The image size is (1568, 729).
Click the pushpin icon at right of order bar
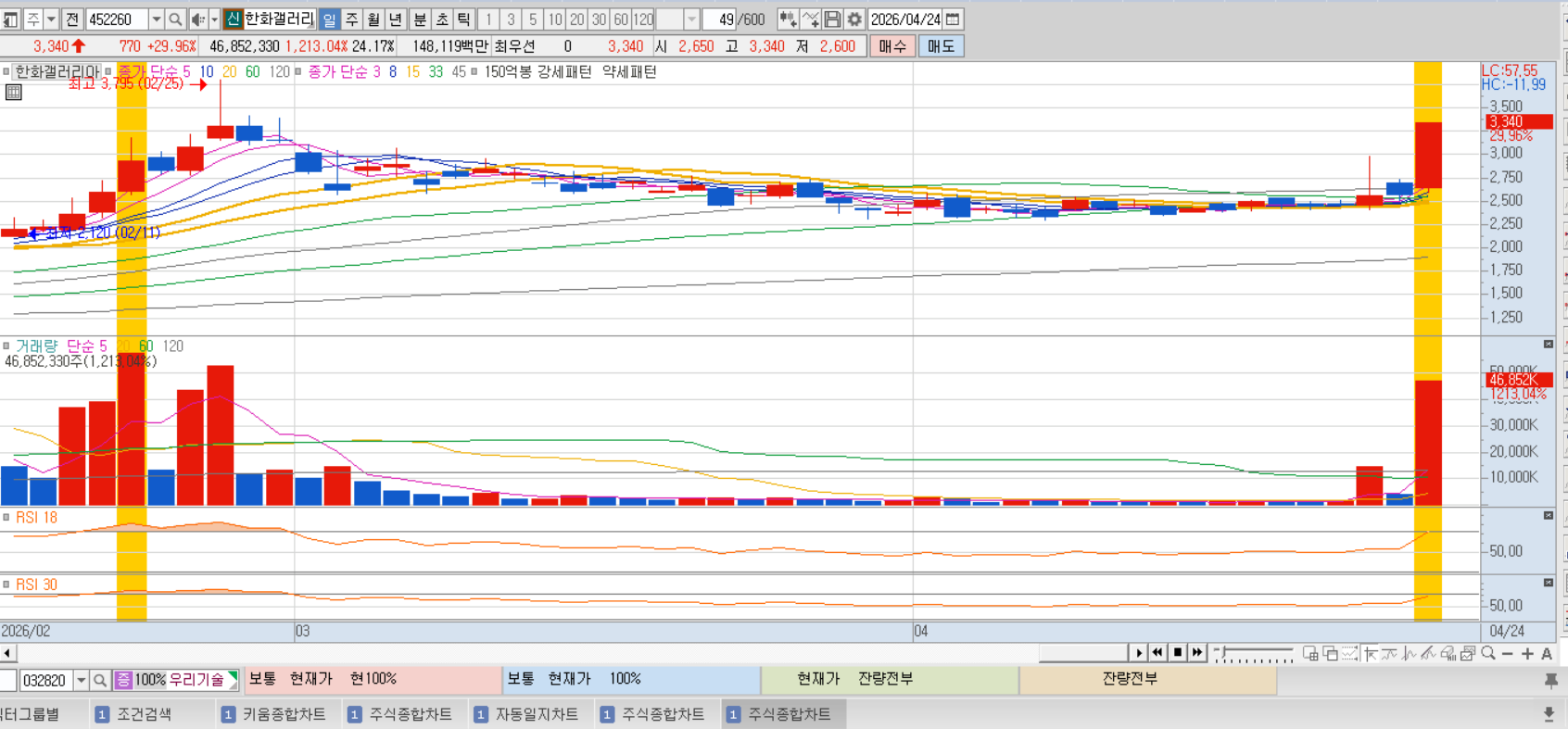coord(1550,681)
